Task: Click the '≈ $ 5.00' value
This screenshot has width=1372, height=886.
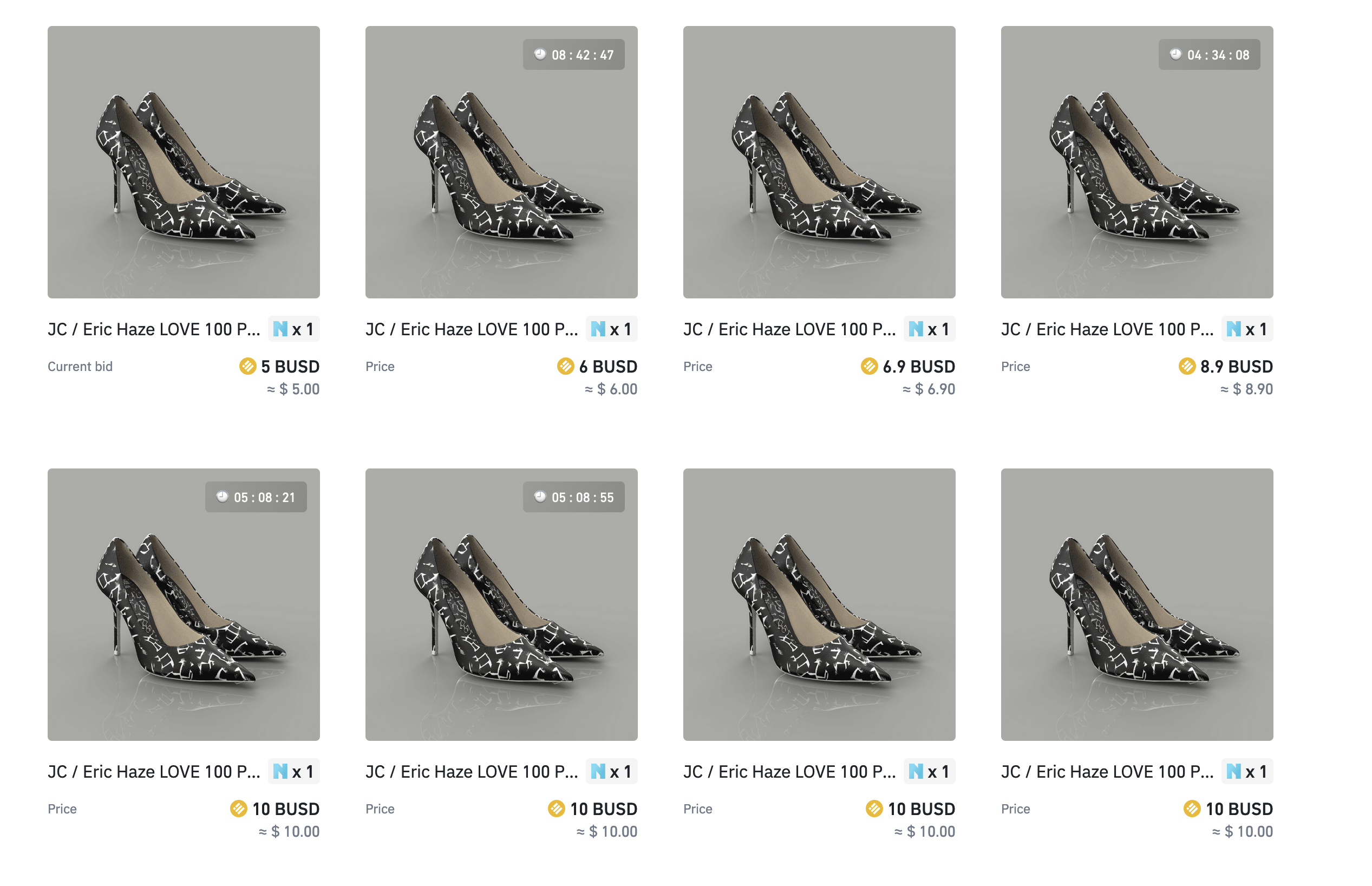Action: pos(293,389)
